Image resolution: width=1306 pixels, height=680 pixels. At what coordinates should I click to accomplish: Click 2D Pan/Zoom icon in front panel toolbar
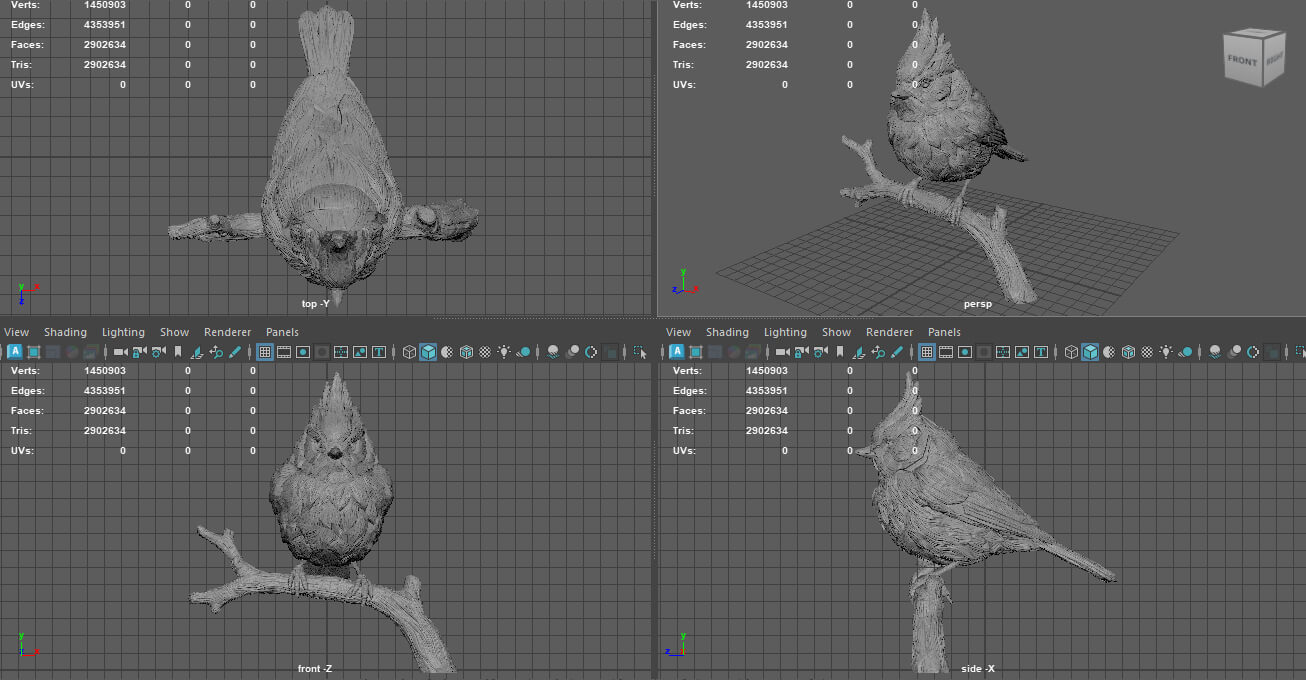216,352
